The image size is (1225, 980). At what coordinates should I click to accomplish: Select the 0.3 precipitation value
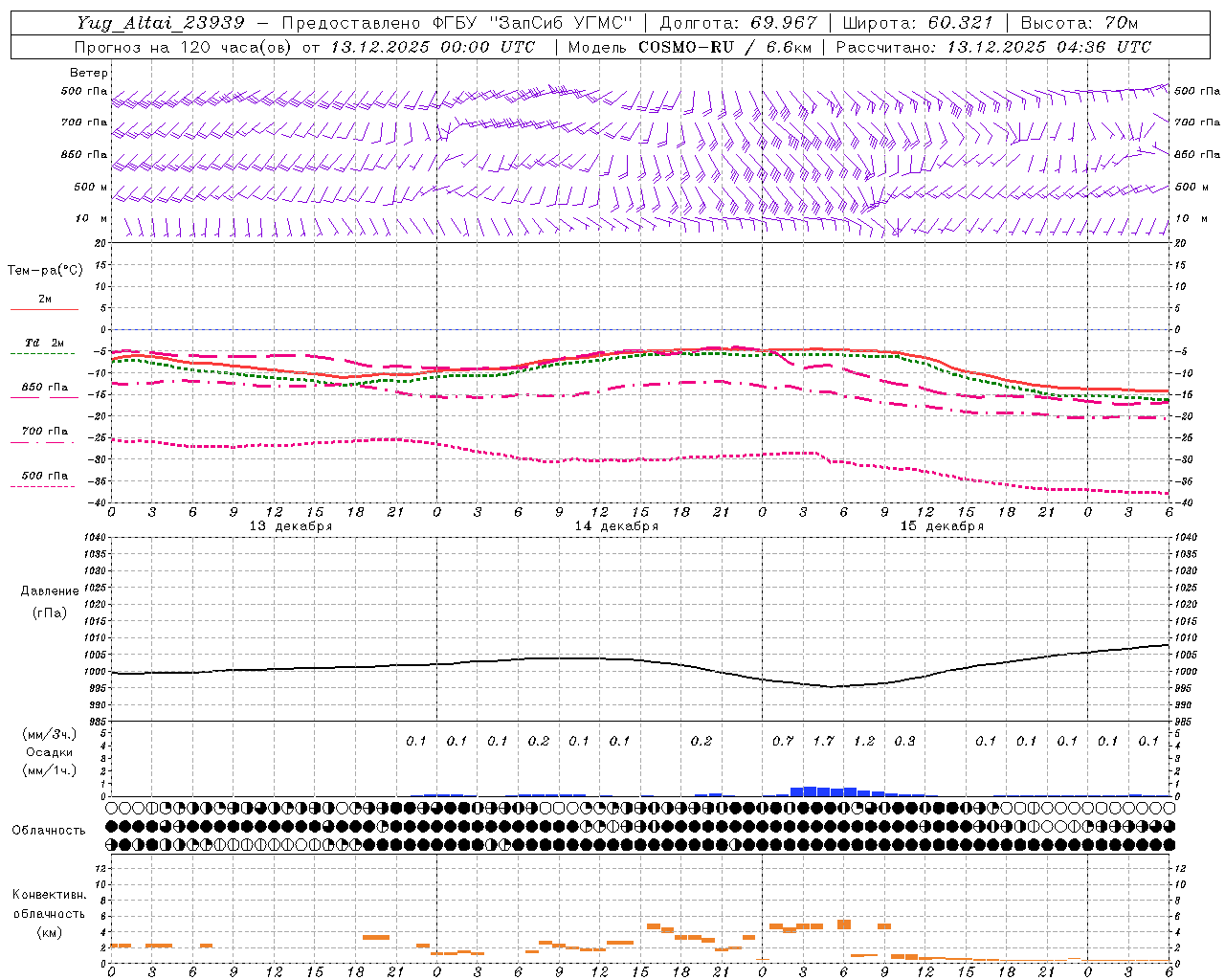click(905, 741)
